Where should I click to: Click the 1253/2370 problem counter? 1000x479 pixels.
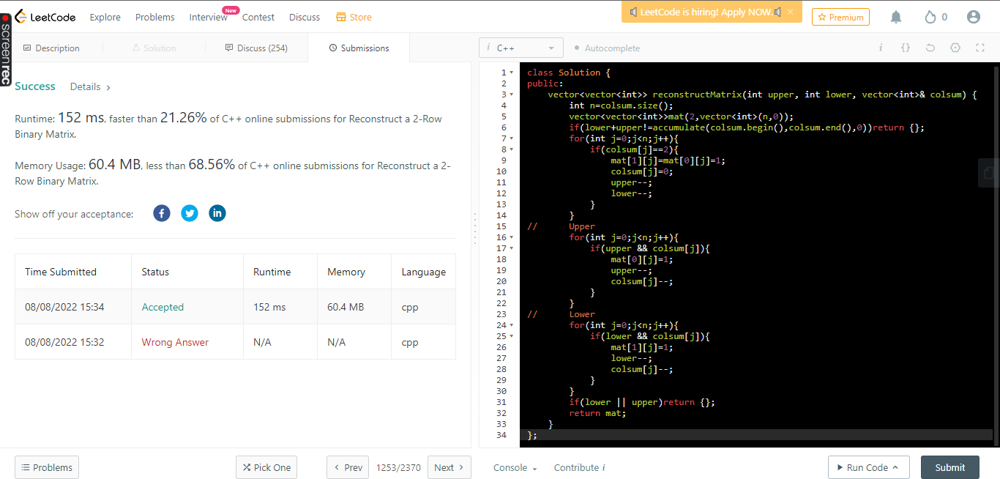click(399, 468)
